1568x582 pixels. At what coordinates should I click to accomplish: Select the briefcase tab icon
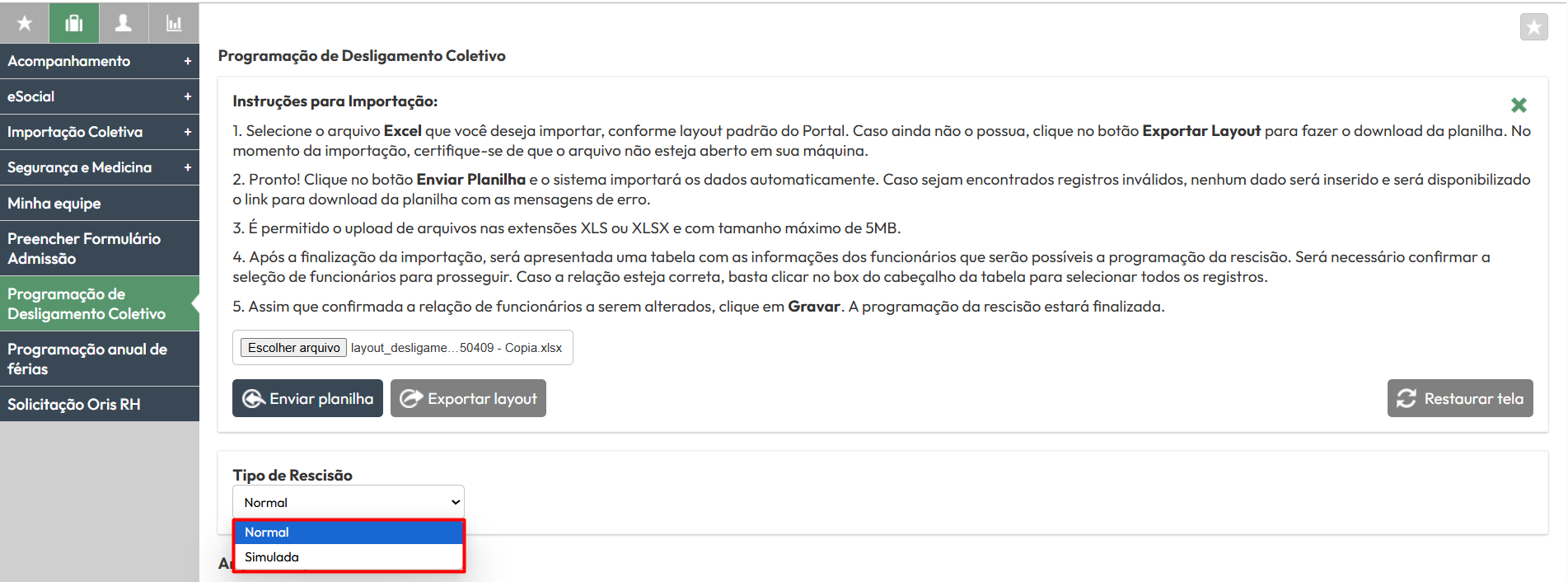74,23
